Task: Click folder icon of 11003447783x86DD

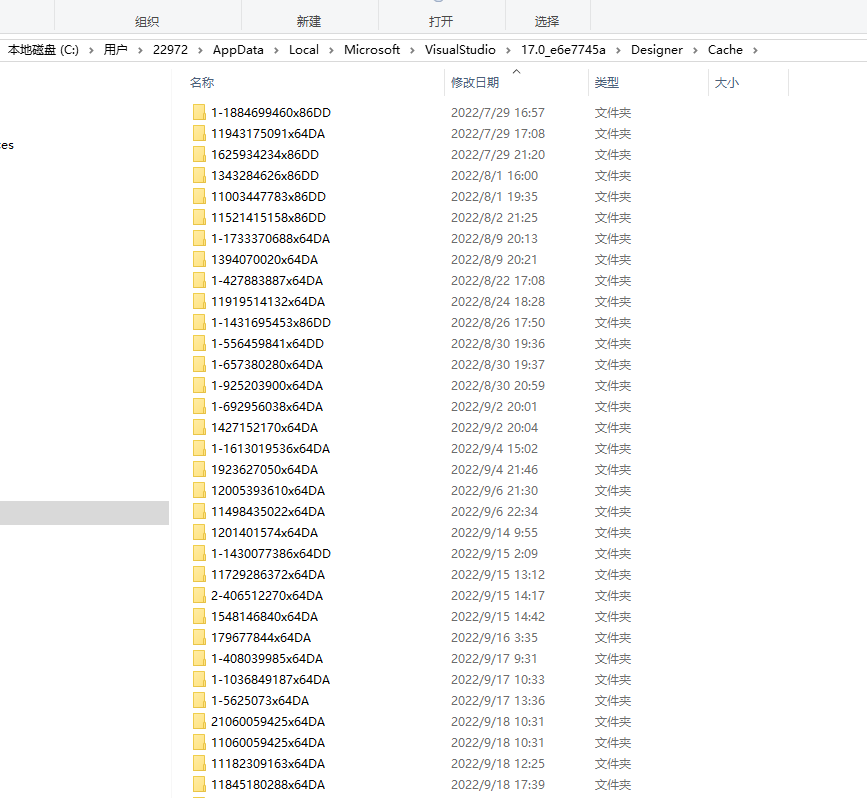Action: pos(199,196)
